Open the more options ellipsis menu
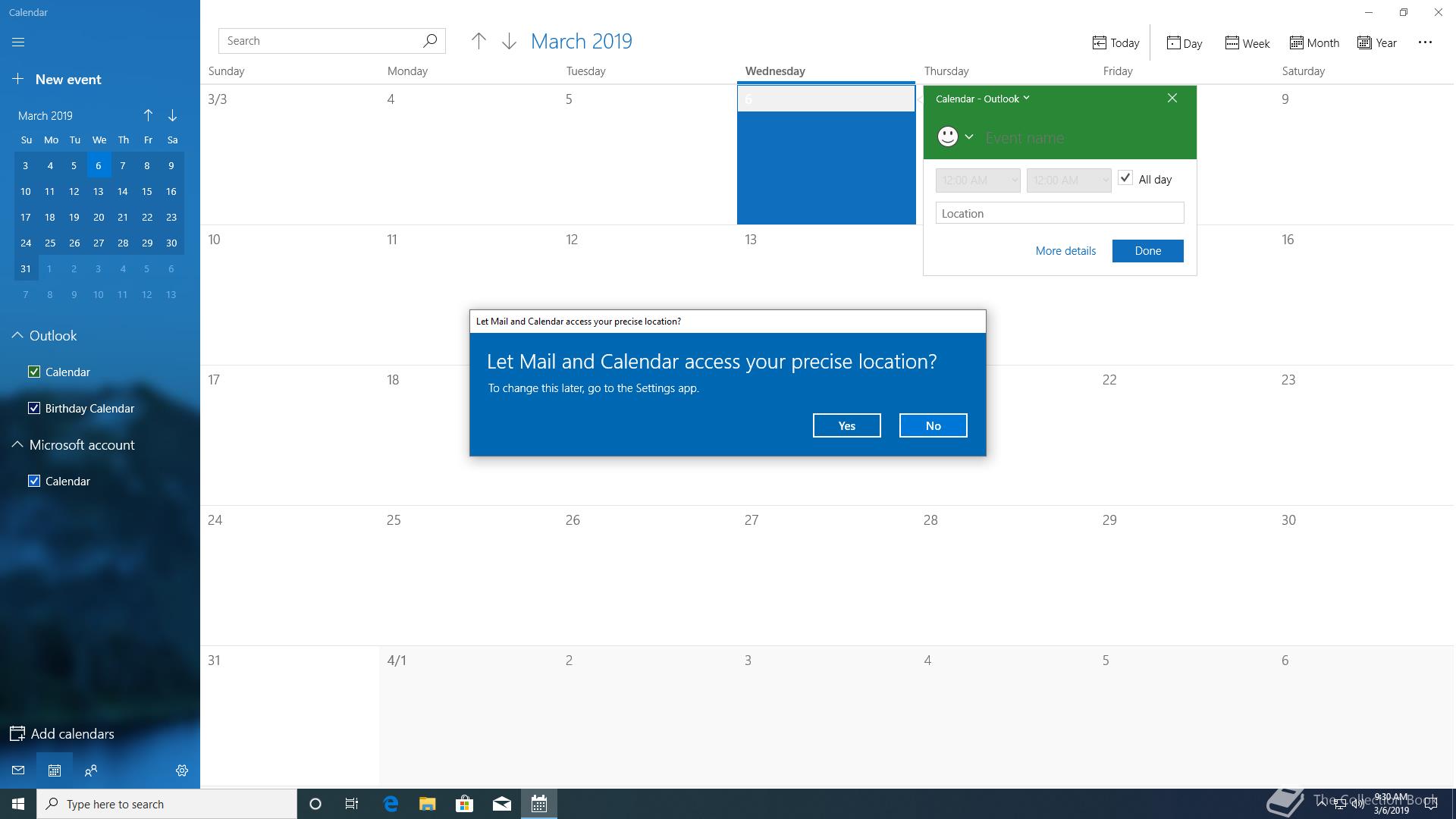 tap(1425, 42)
